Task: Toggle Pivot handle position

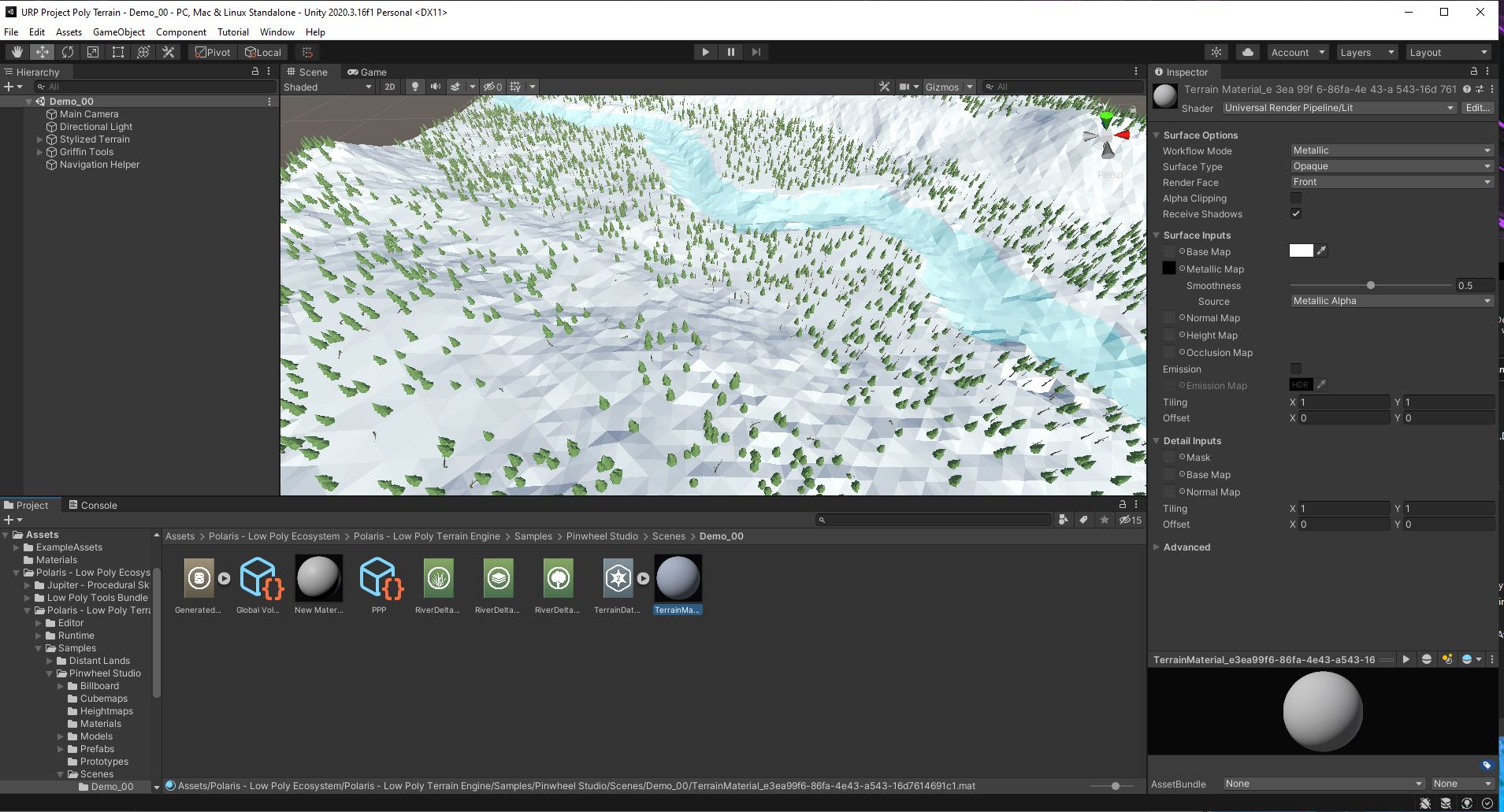Action: click(x=213, y=52)
